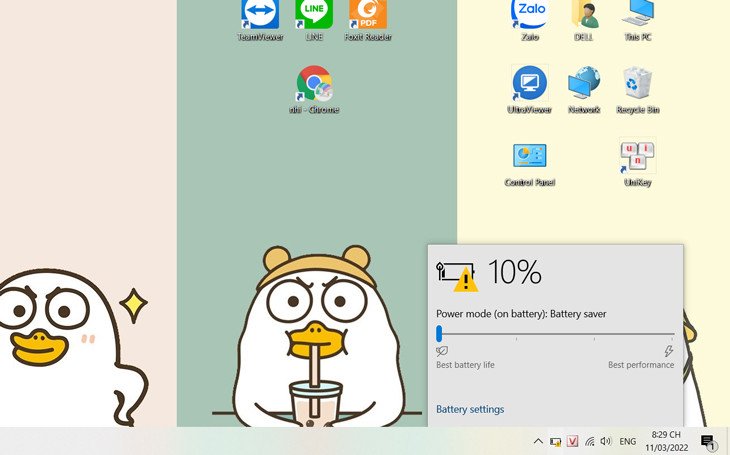Click the power mode slider handle

click(x=439, y=334)
